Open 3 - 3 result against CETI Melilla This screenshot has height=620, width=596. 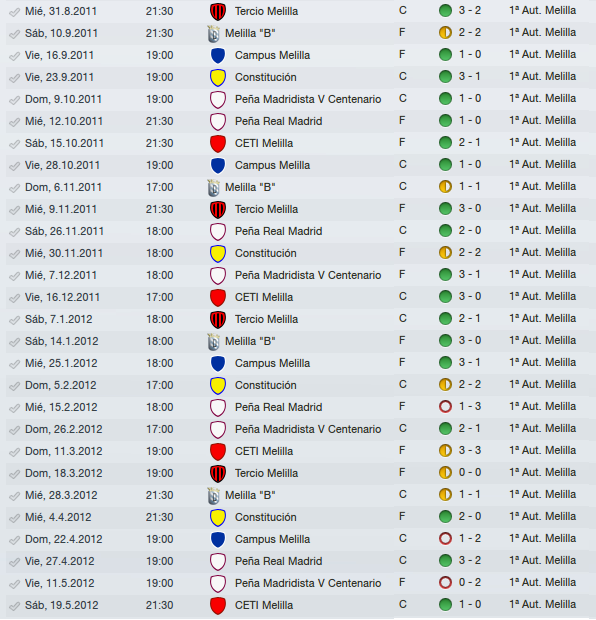coord(469,450)
